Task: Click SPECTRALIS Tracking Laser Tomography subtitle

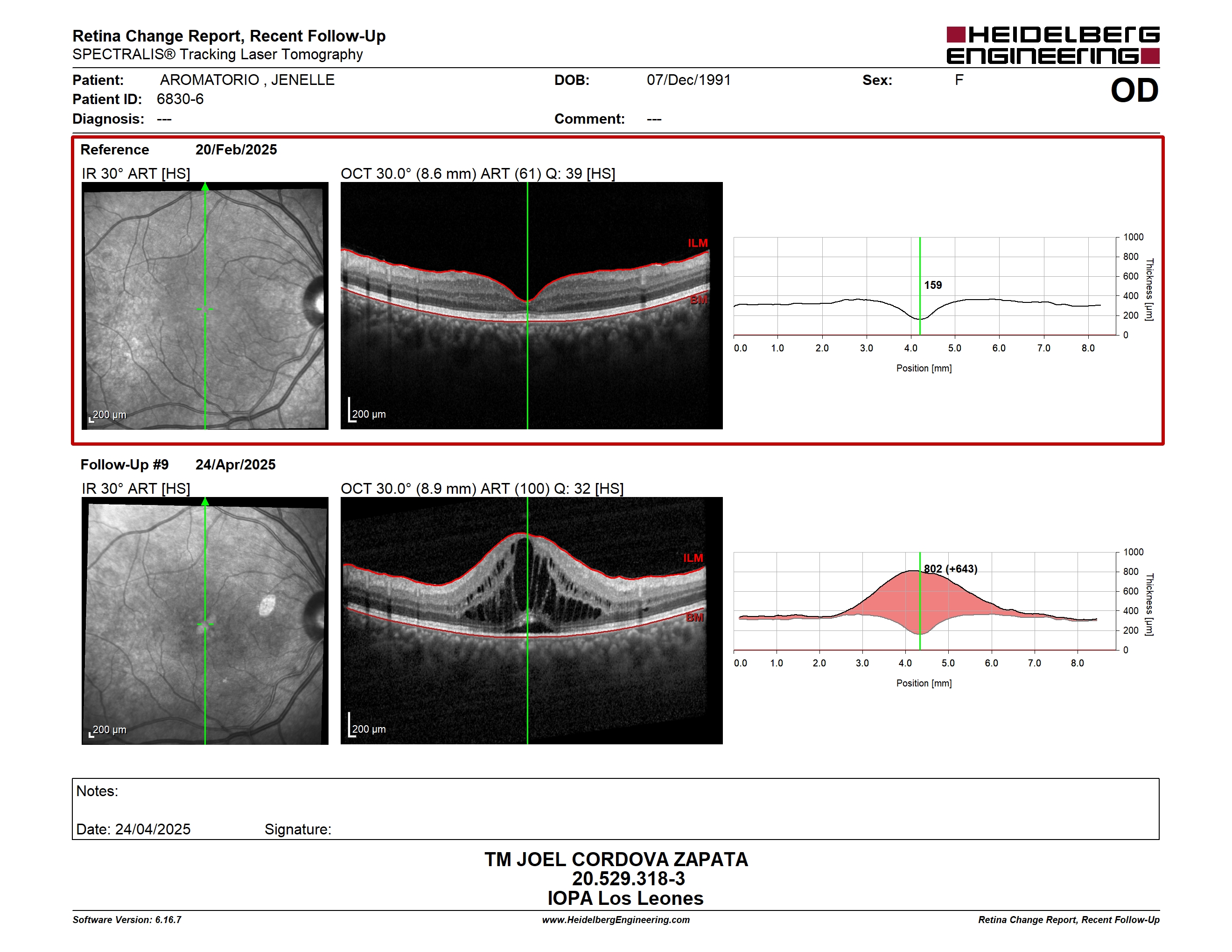Action: pyautogui.click(x=218, y=55)
